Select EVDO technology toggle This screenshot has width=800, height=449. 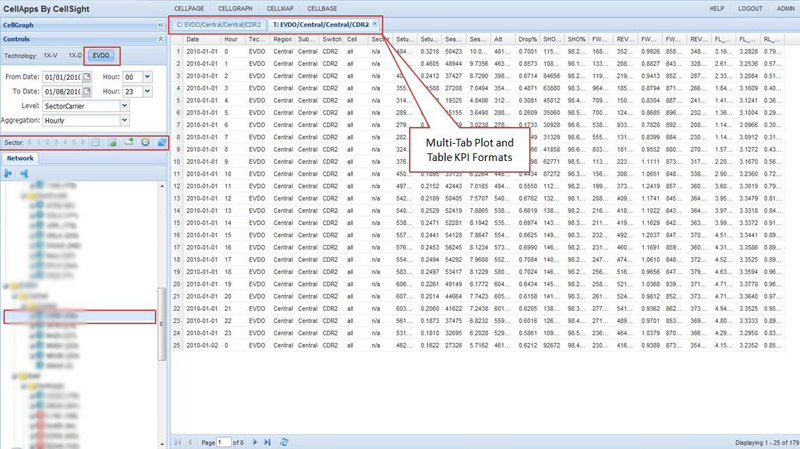[101, 56]
